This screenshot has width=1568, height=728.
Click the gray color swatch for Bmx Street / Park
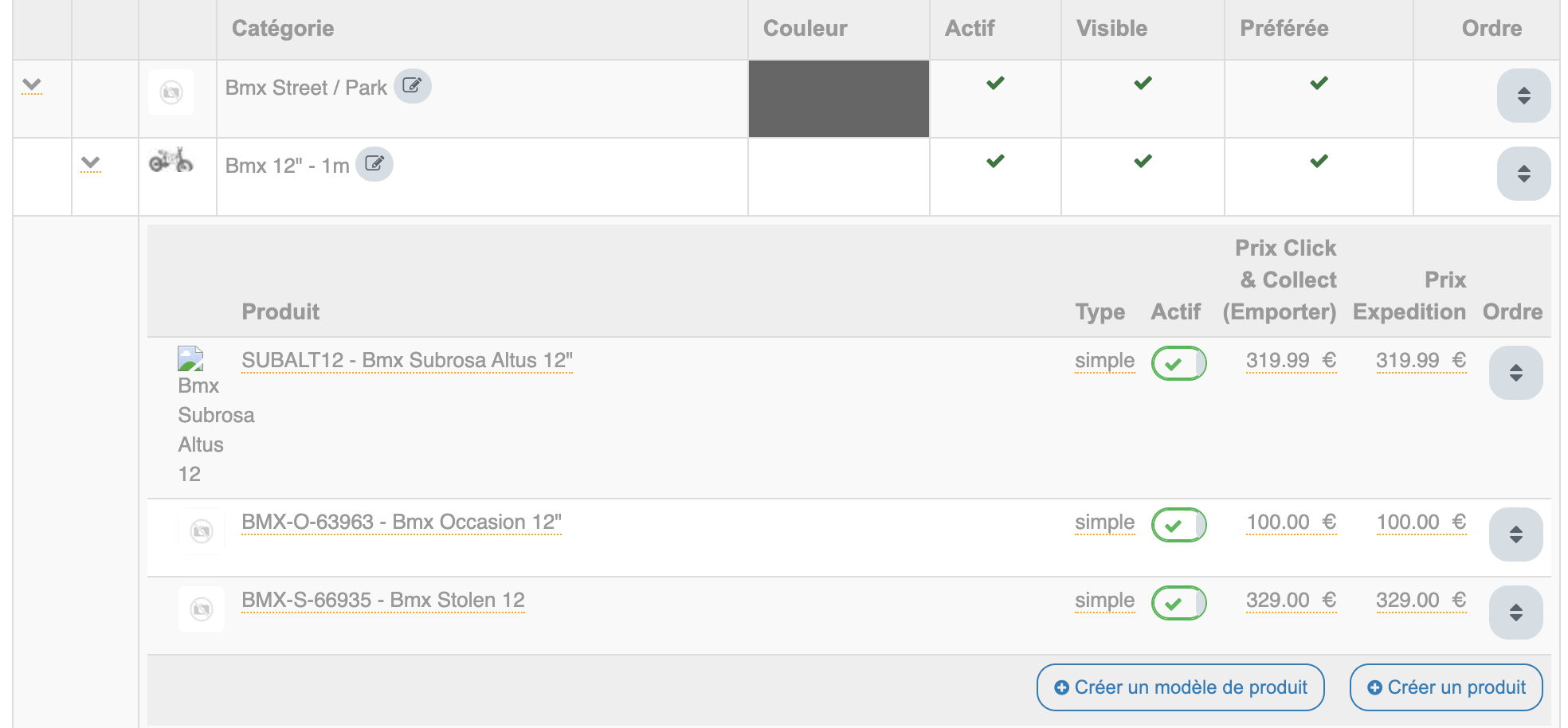click(x=838, y=99)
